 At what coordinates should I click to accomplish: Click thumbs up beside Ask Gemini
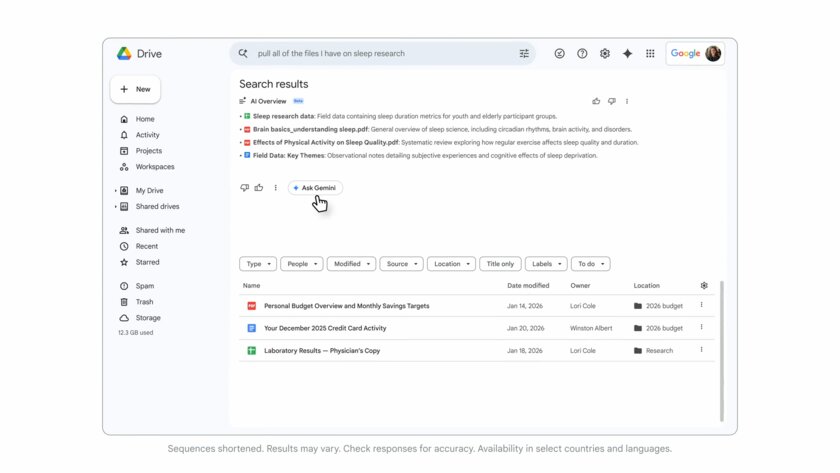pyautogui.click(x=259, y=187)
